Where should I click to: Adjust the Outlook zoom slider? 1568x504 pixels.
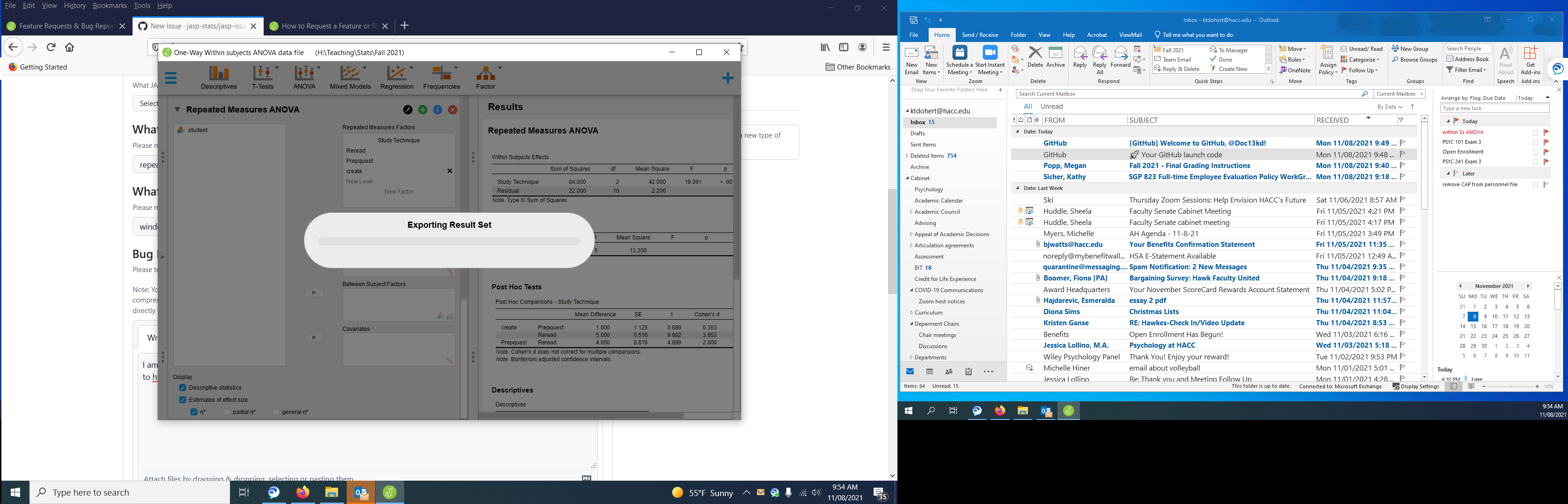pos(1512,385)
